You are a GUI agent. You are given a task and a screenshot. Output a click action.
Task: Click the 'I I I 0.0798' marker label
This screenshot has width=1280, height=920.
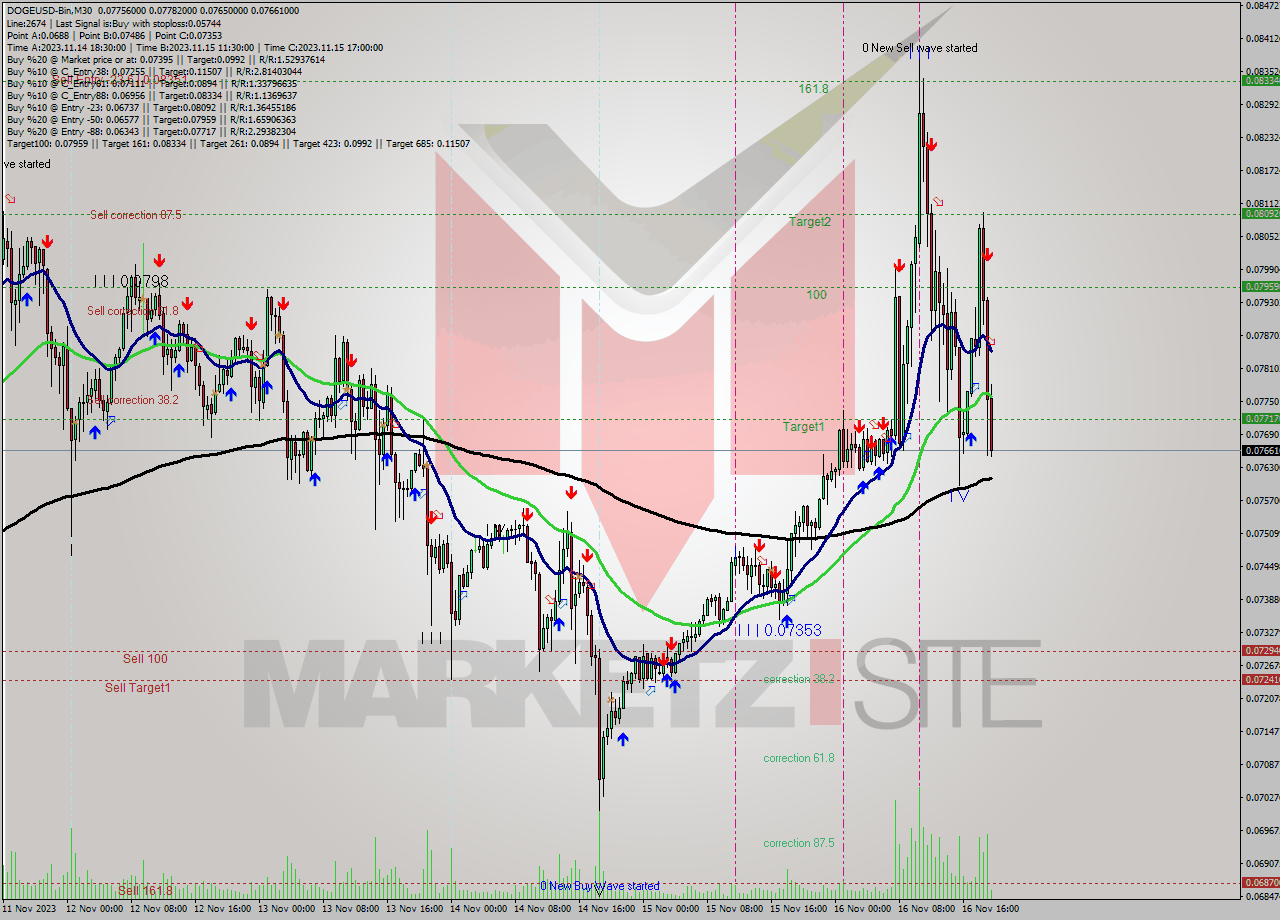(x=131, y=282)
